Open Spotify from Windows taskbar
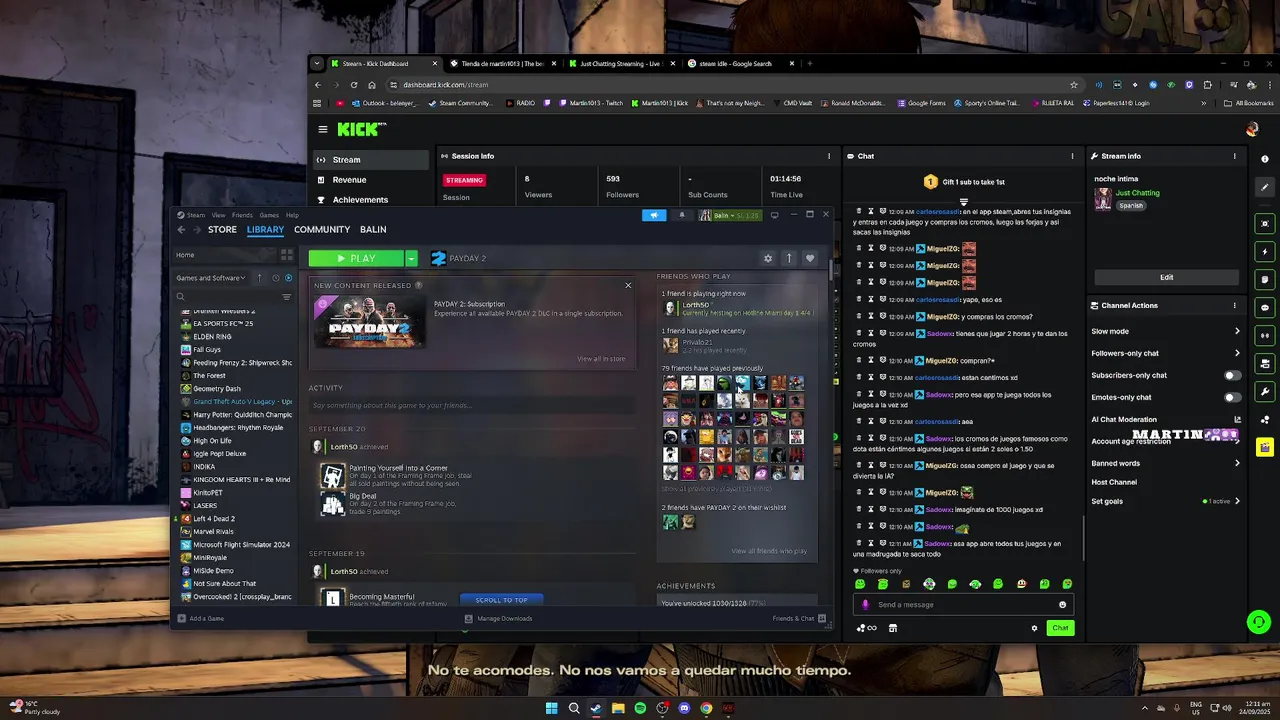1280x720 pixels. 640,708
